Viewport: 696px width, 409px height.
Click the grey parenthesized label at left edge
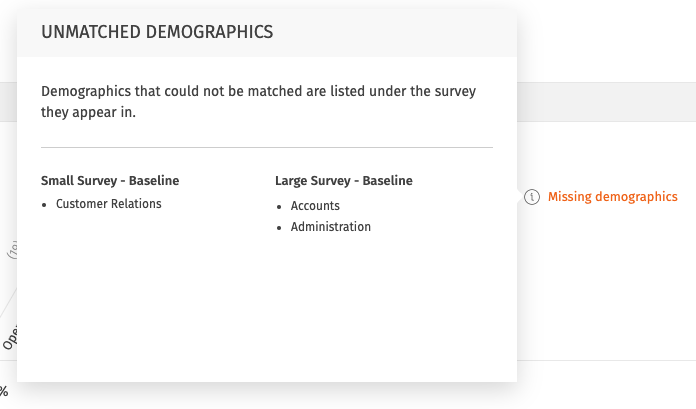coord(12,251)
